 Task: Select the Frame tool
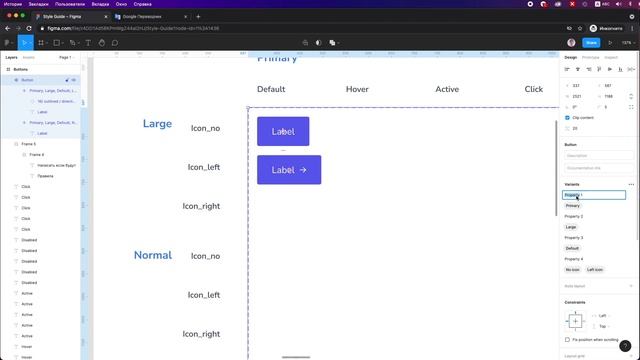pyautogui.click(x=41, y=43)
